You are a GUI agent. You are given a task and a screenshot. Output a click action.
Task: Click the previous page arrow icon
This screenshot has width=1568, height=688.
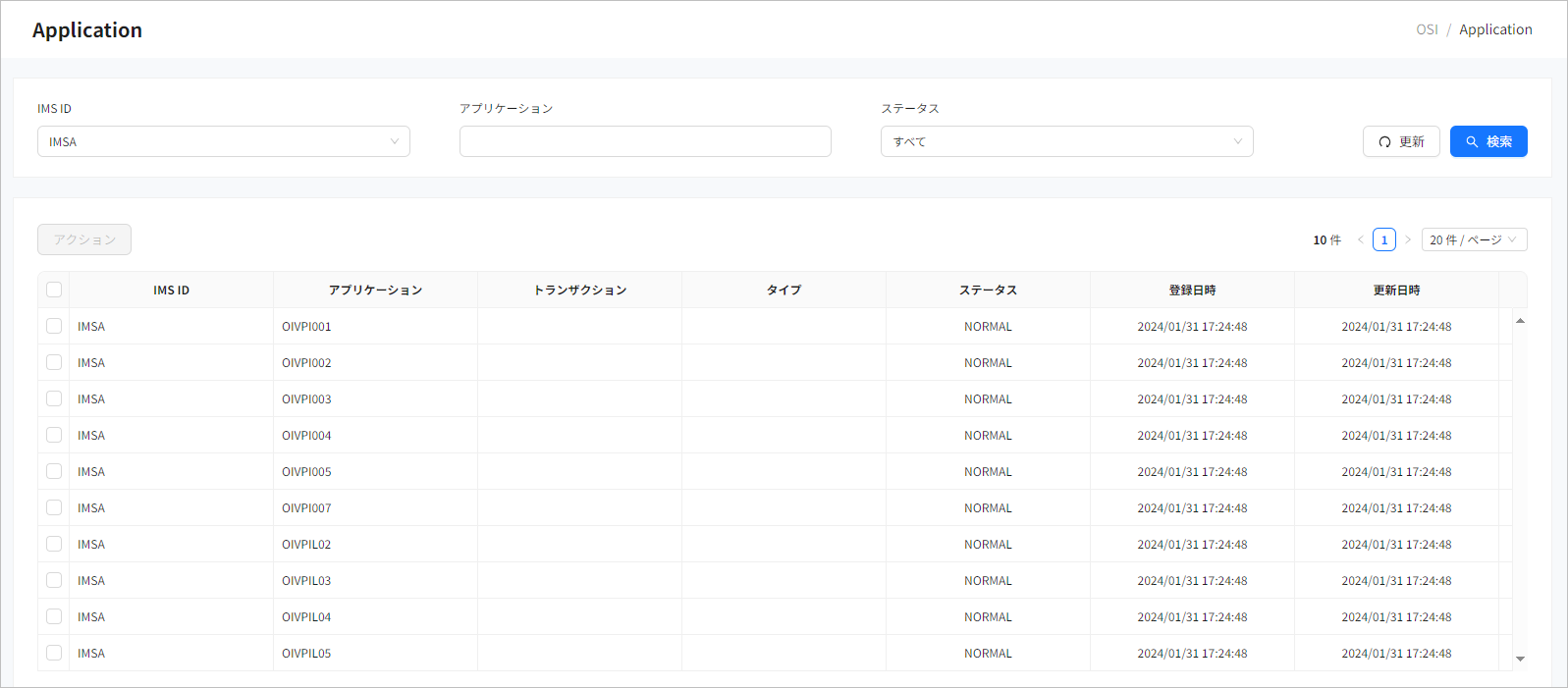coord(1361,239)
